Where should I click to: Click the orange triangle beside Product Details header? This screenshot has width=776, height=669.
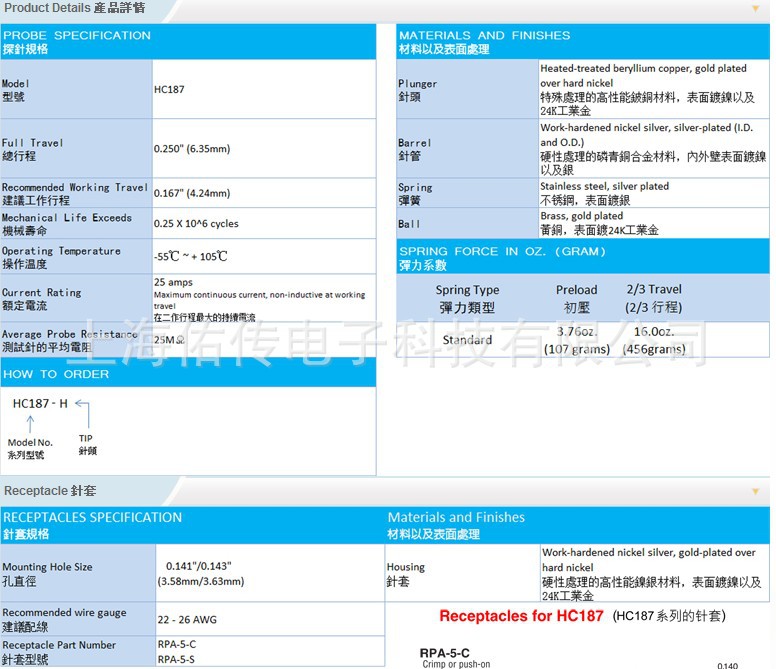[x=754, y=8]
